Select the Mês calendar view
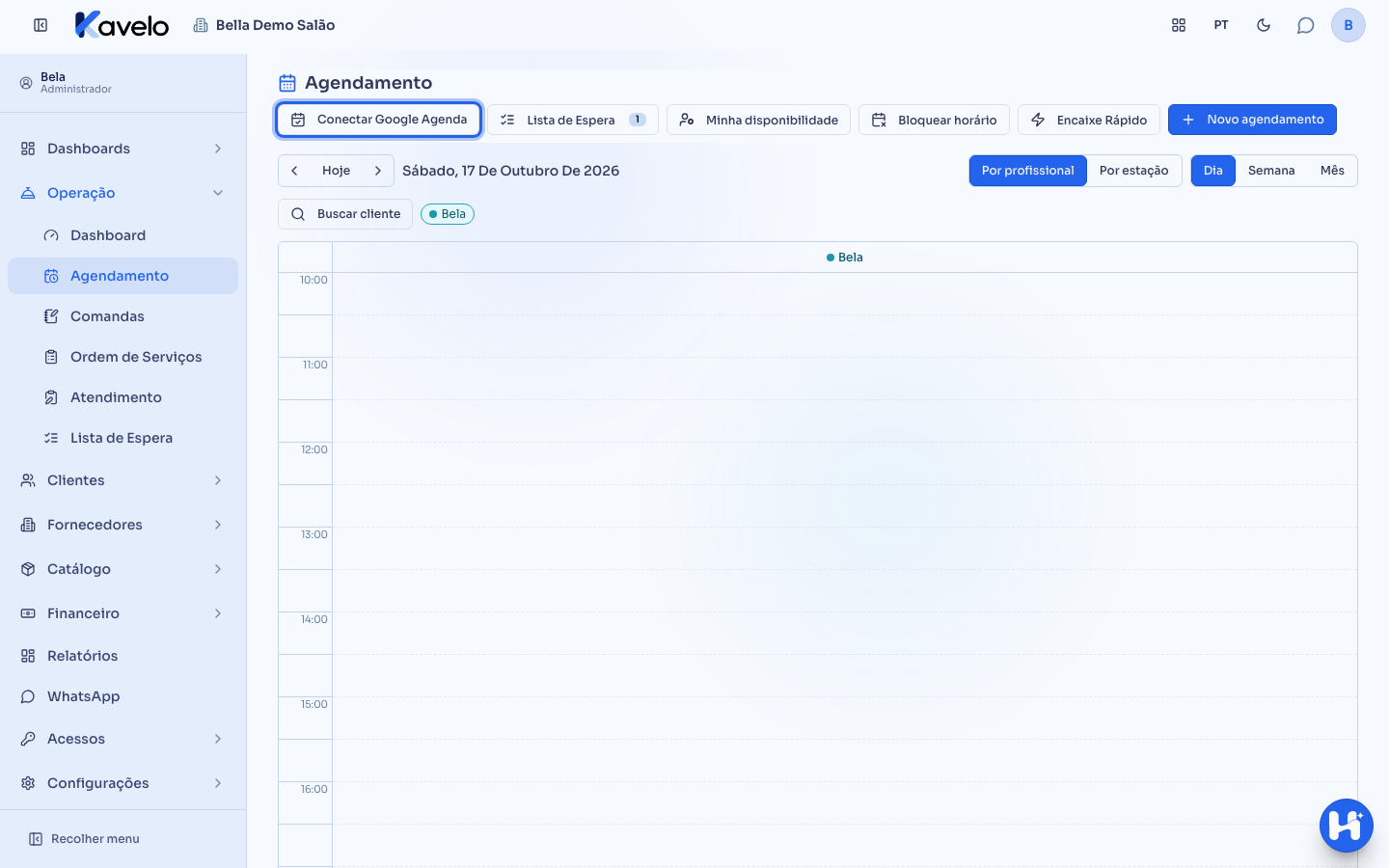 pos(1332,171)
